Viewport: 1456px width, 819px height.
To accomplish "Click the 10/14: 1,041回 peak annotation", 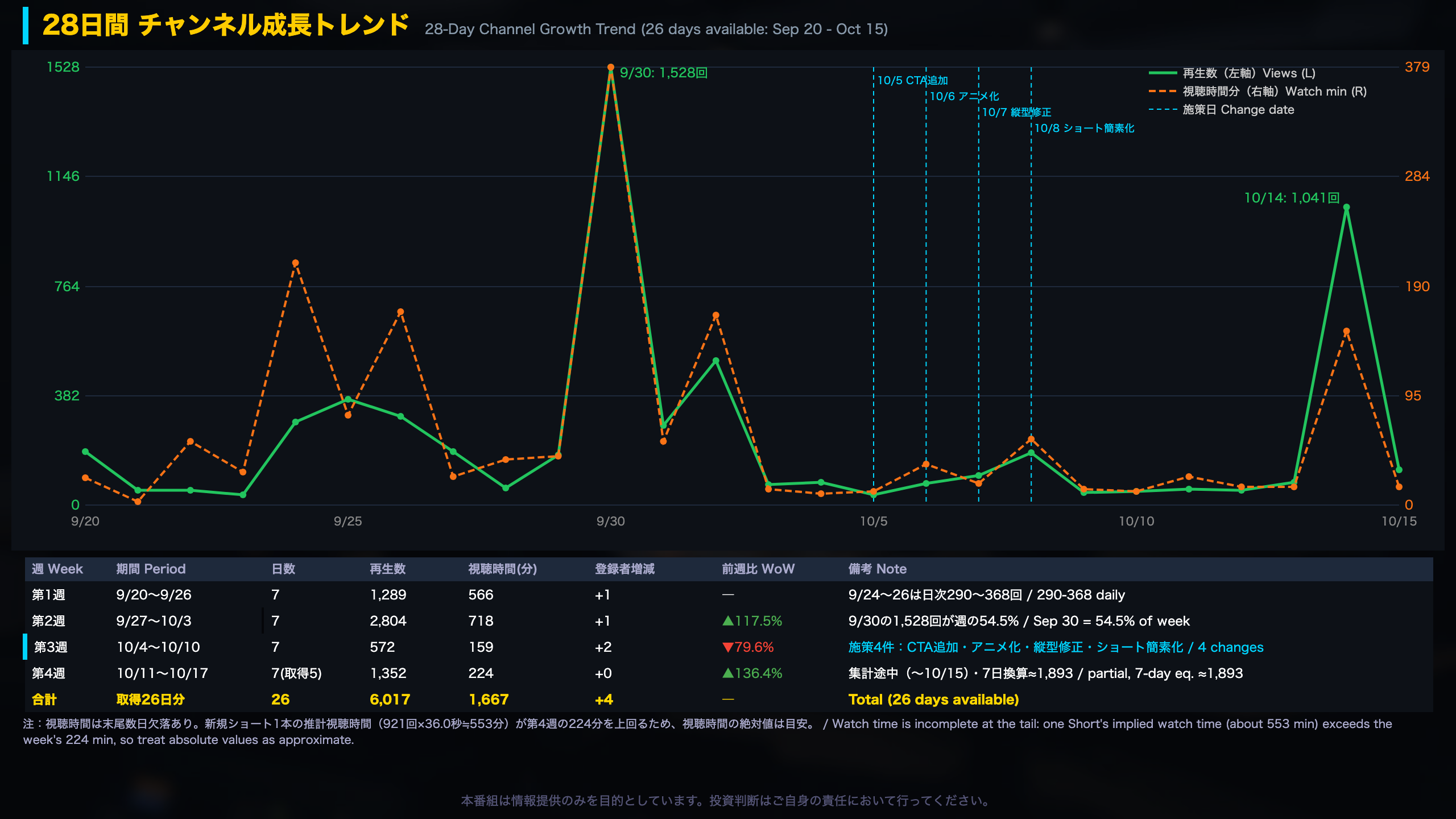I will click(1292, 198).
